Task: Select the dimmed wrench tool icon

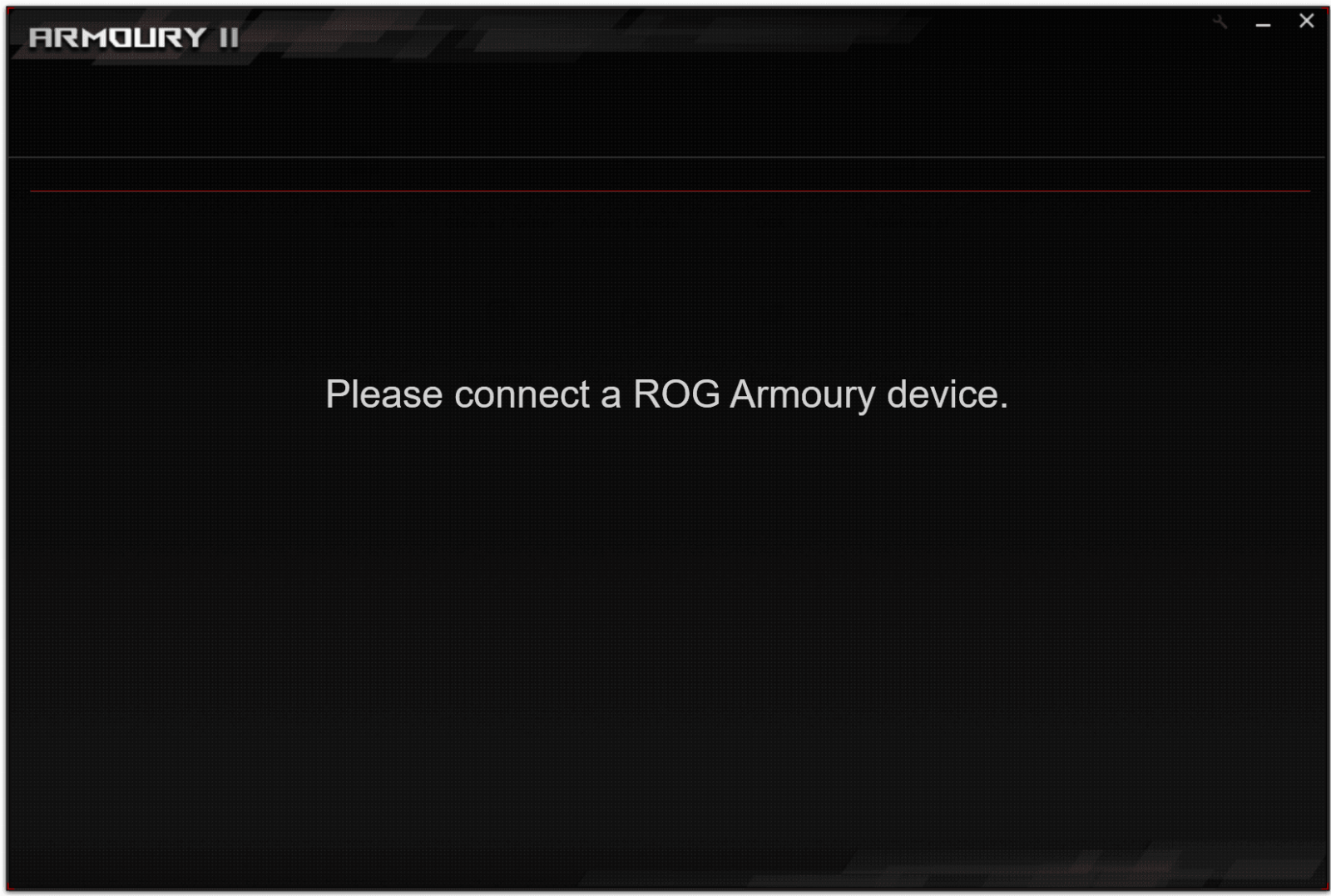Action: (1220, 22)
